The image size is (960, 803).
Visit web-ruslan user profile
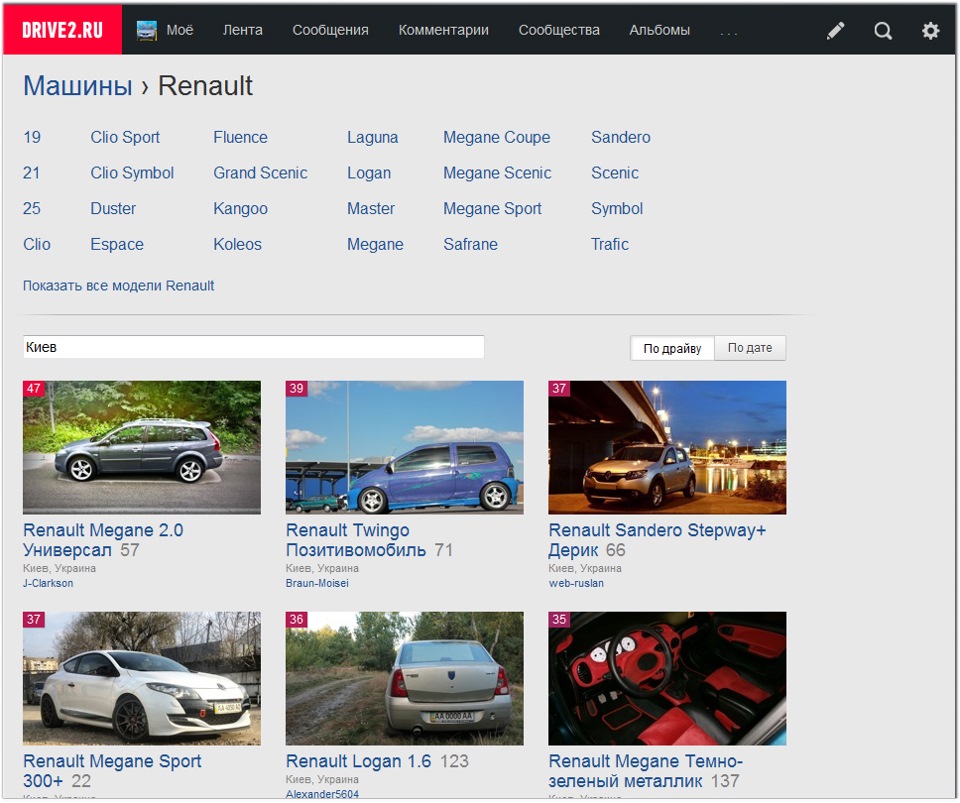(x=576, y=583)
